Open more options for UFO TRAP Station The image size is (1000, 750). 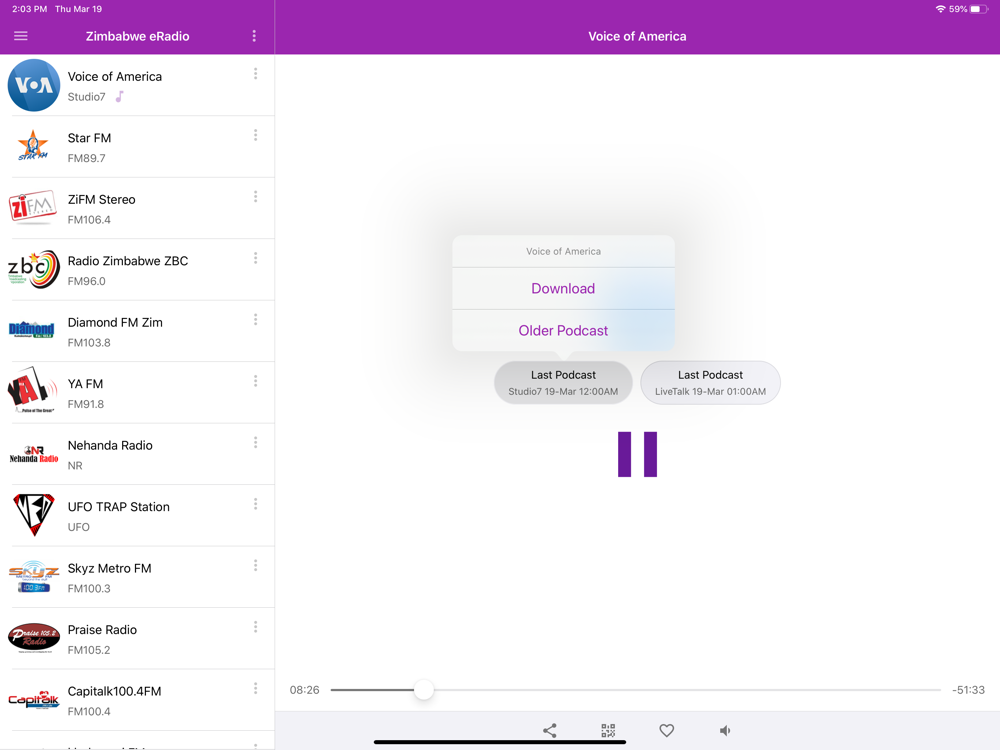tap(256, 504)
